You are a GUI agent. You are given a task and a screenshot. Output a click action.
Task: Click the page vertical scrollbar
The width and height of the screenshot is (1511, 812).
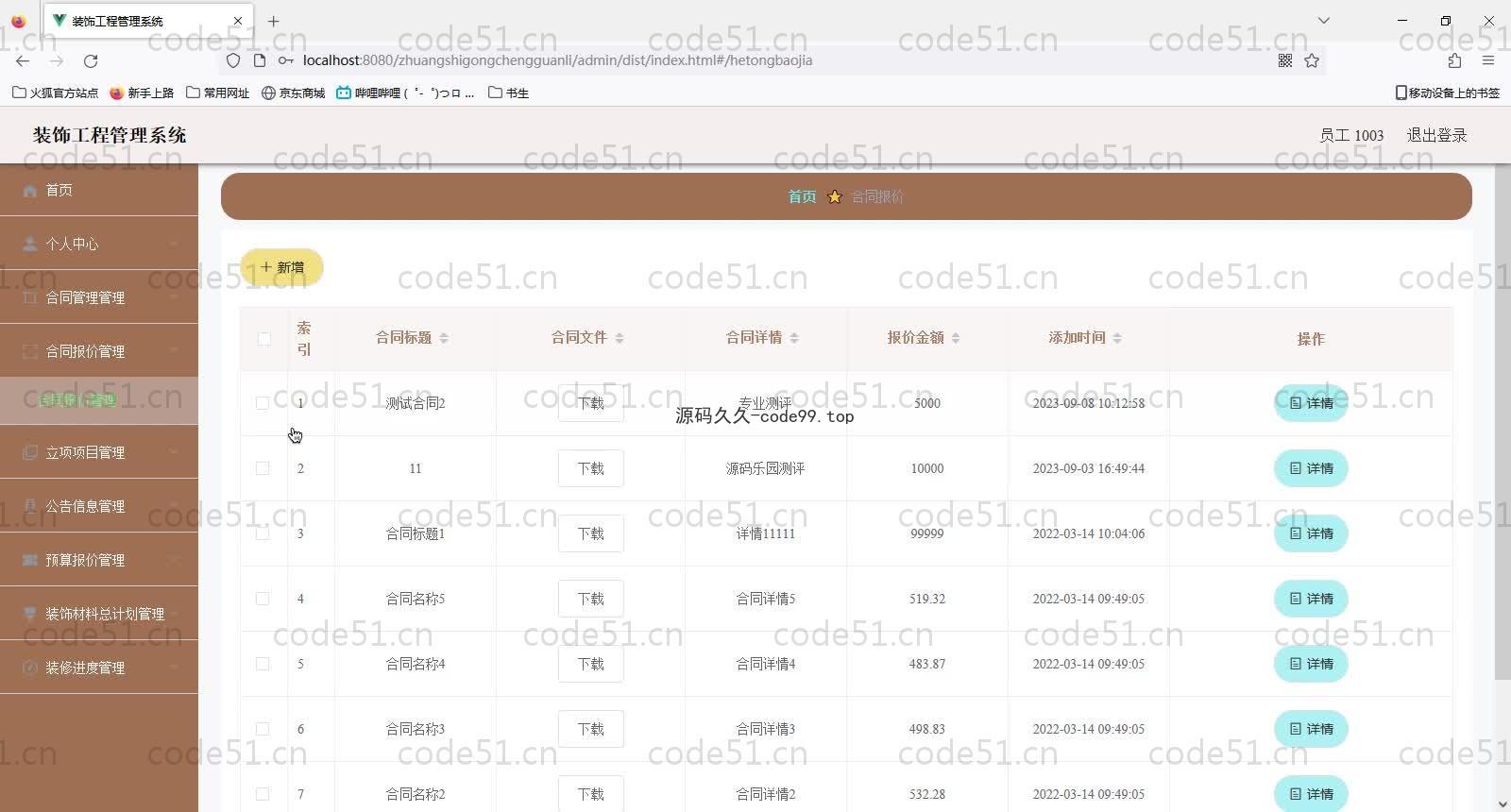coord(1503,423)
